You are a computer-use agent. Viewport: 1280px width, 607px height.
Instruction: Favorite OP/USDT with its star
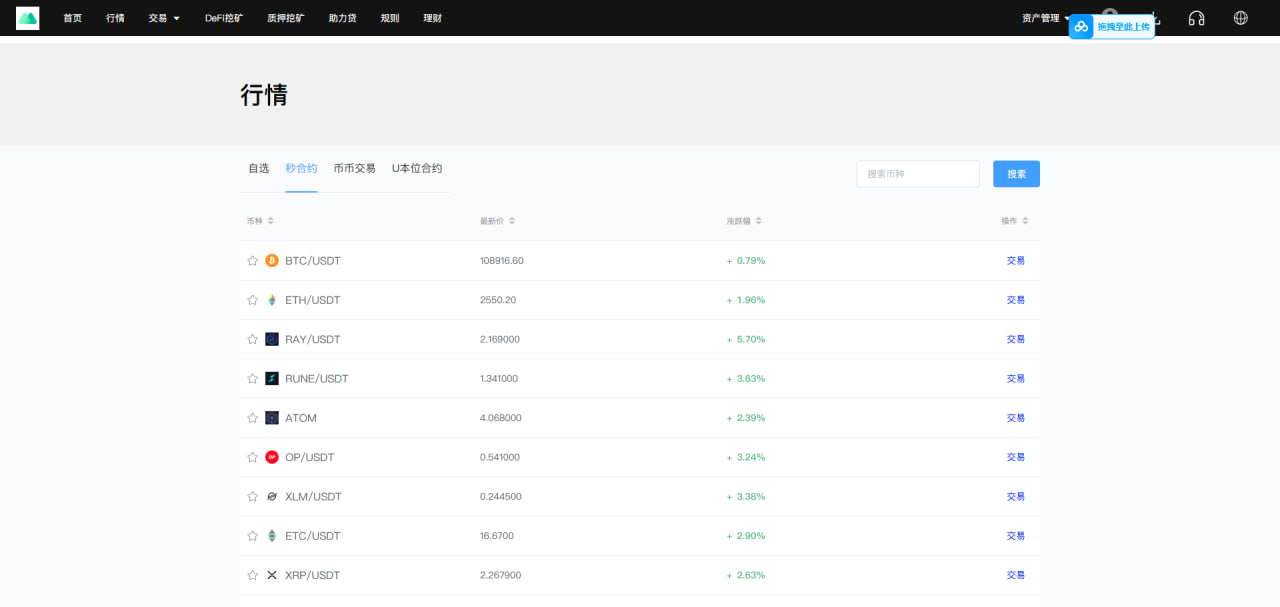click(253, 457)
